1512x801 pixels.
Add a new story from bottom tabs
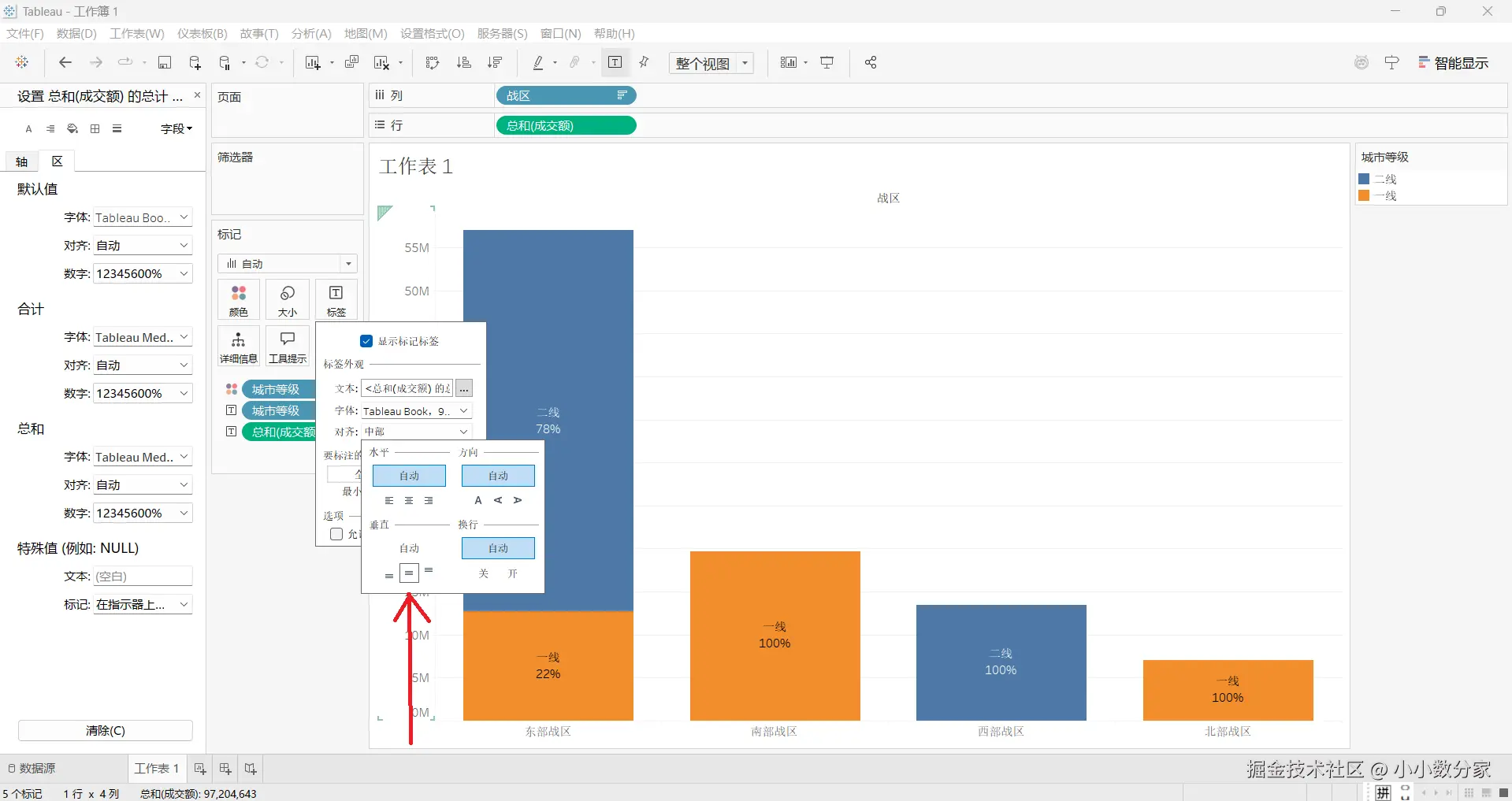click(x=251, y=769)
